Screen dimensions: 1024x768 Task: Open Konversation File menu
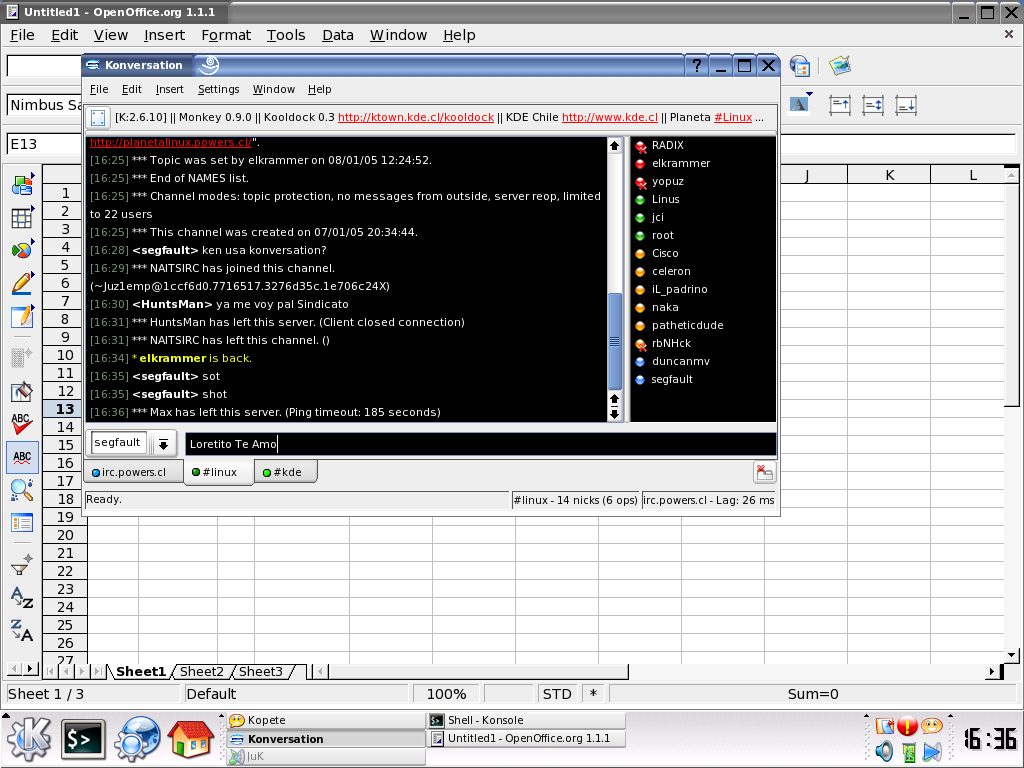click(x=99, y=89)
